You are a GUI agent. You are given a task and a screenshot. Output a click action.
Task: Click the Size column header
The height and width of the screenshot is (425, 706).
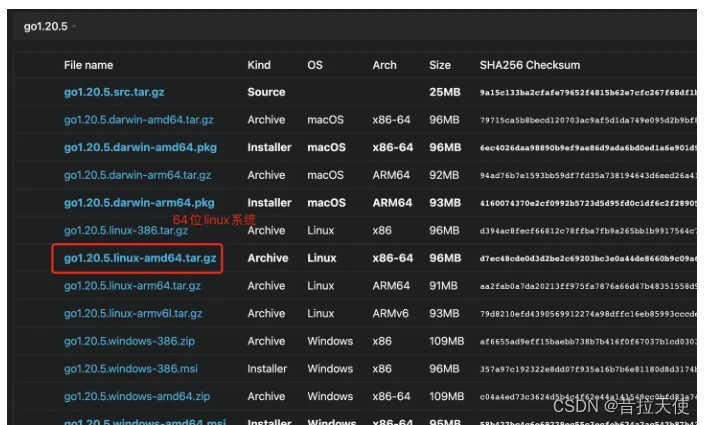(440, 65)
